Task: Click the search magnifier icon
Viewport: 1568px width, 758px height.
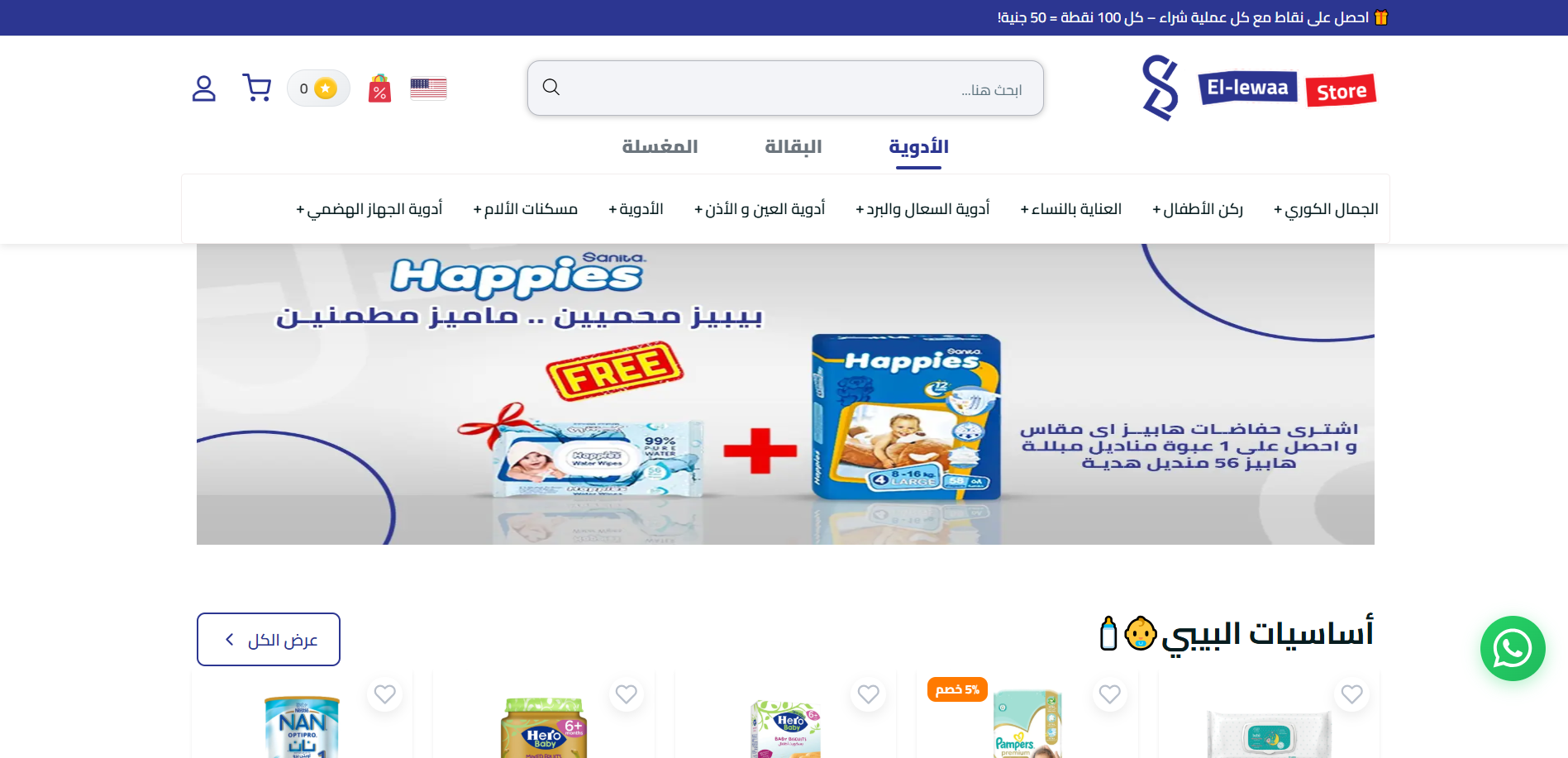Action: click(x=551, y=88)
